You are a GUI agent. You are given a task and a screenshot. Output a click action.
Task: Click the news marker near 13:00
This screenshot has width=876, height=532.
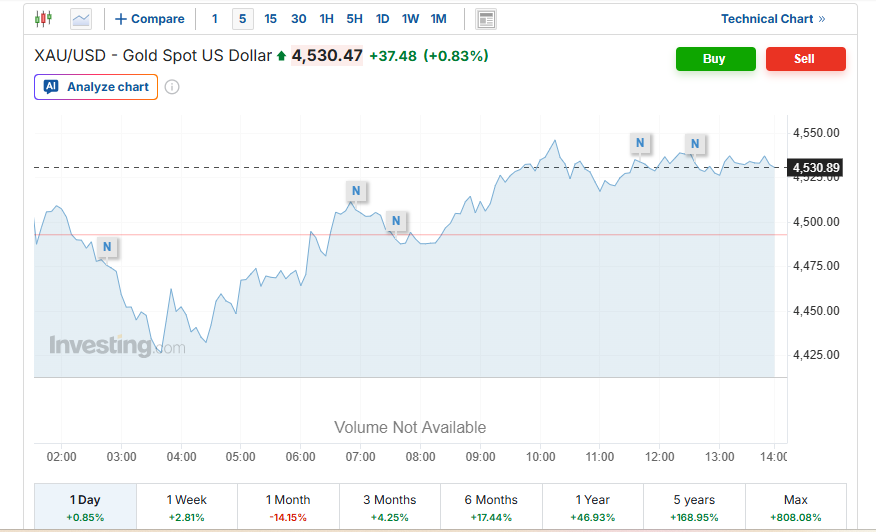(x=694, y=144)
